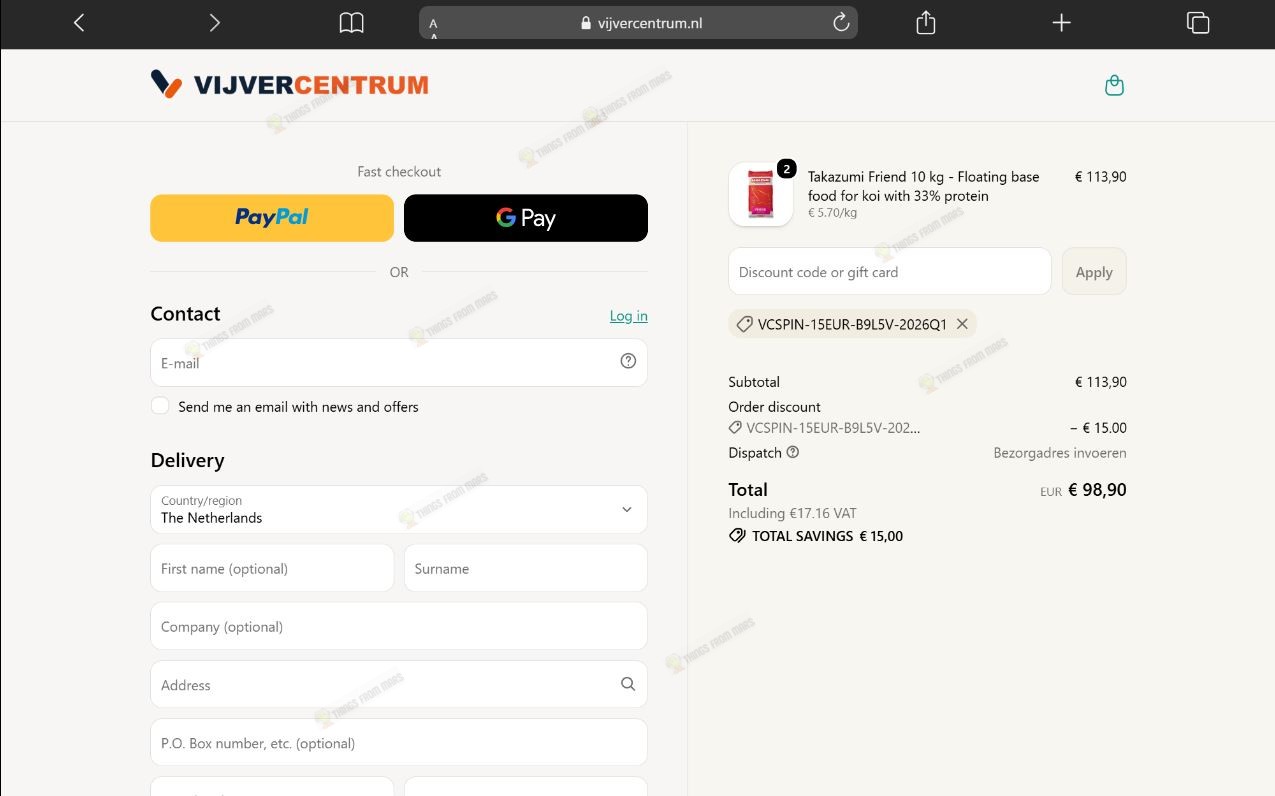Click the Contact section heading
The width and height of the screenshot is (1275, 796).
[185, 314]
